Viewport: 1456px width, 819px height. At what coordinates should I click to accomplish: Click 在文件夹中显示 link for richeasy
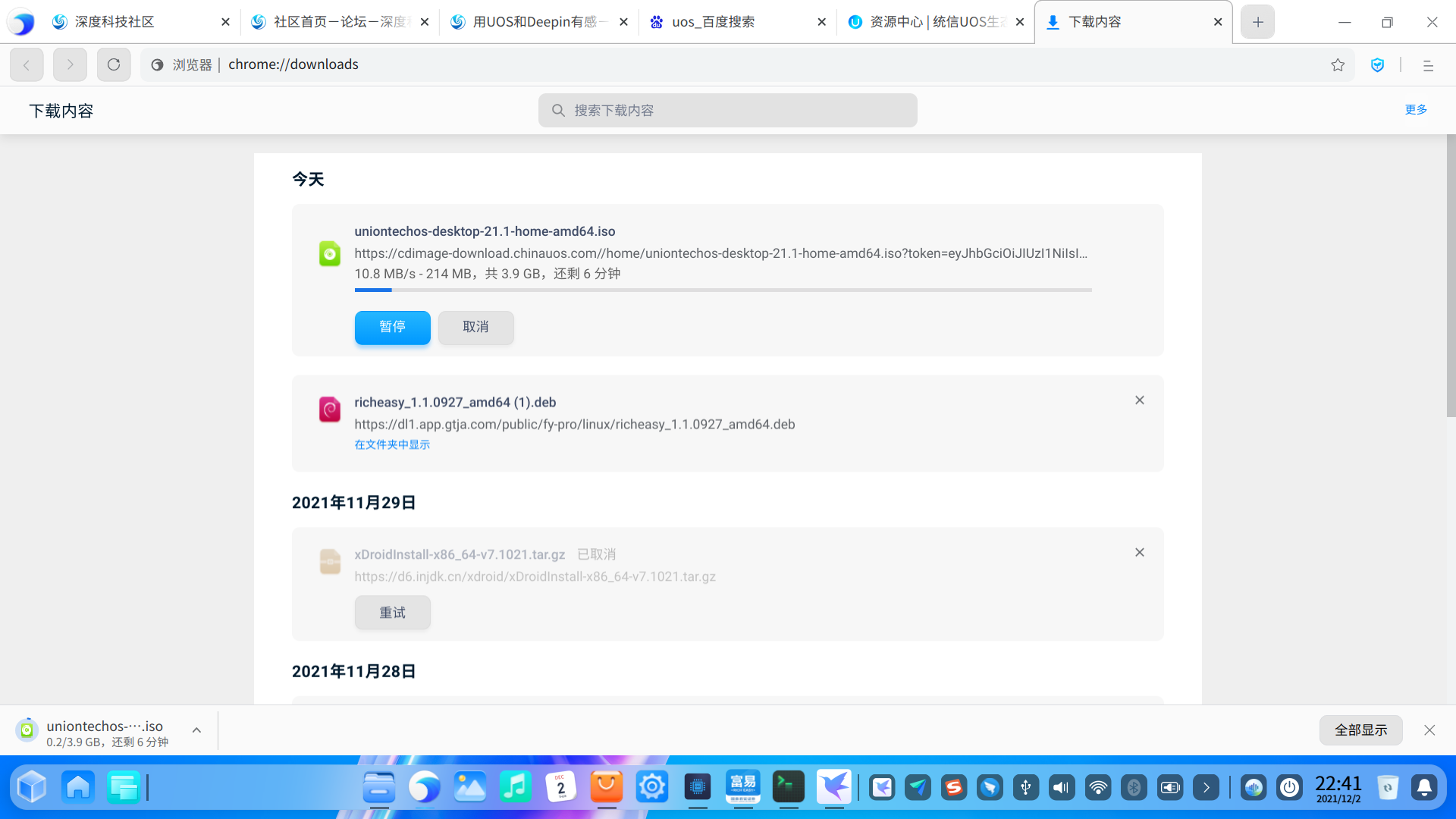(392, 445)
